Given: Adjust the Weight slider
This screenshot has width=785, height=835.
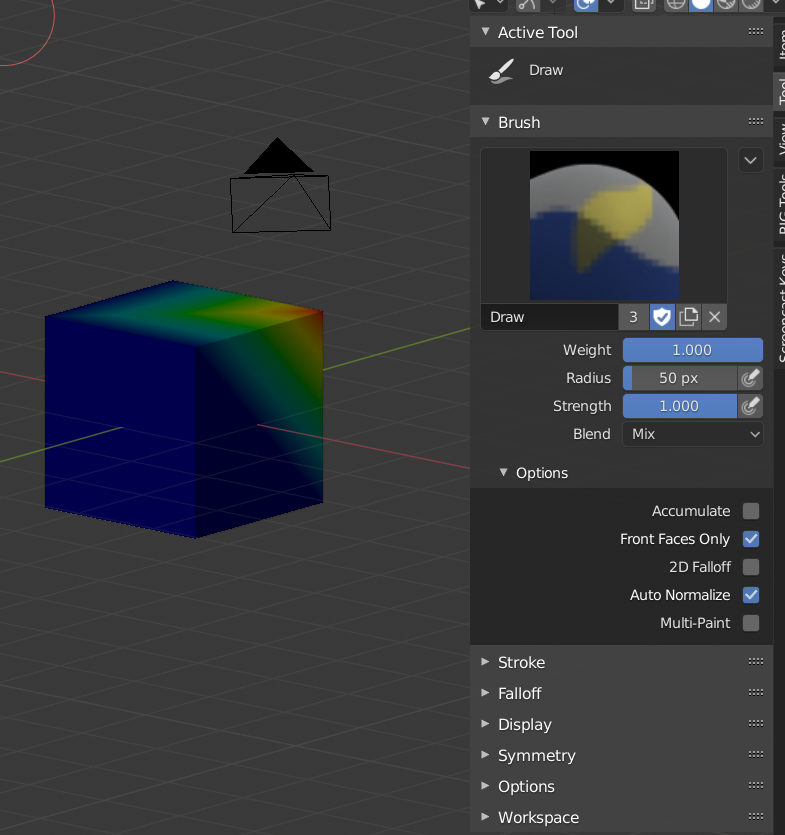Looking at the screenshot, I should coord(693,350).
